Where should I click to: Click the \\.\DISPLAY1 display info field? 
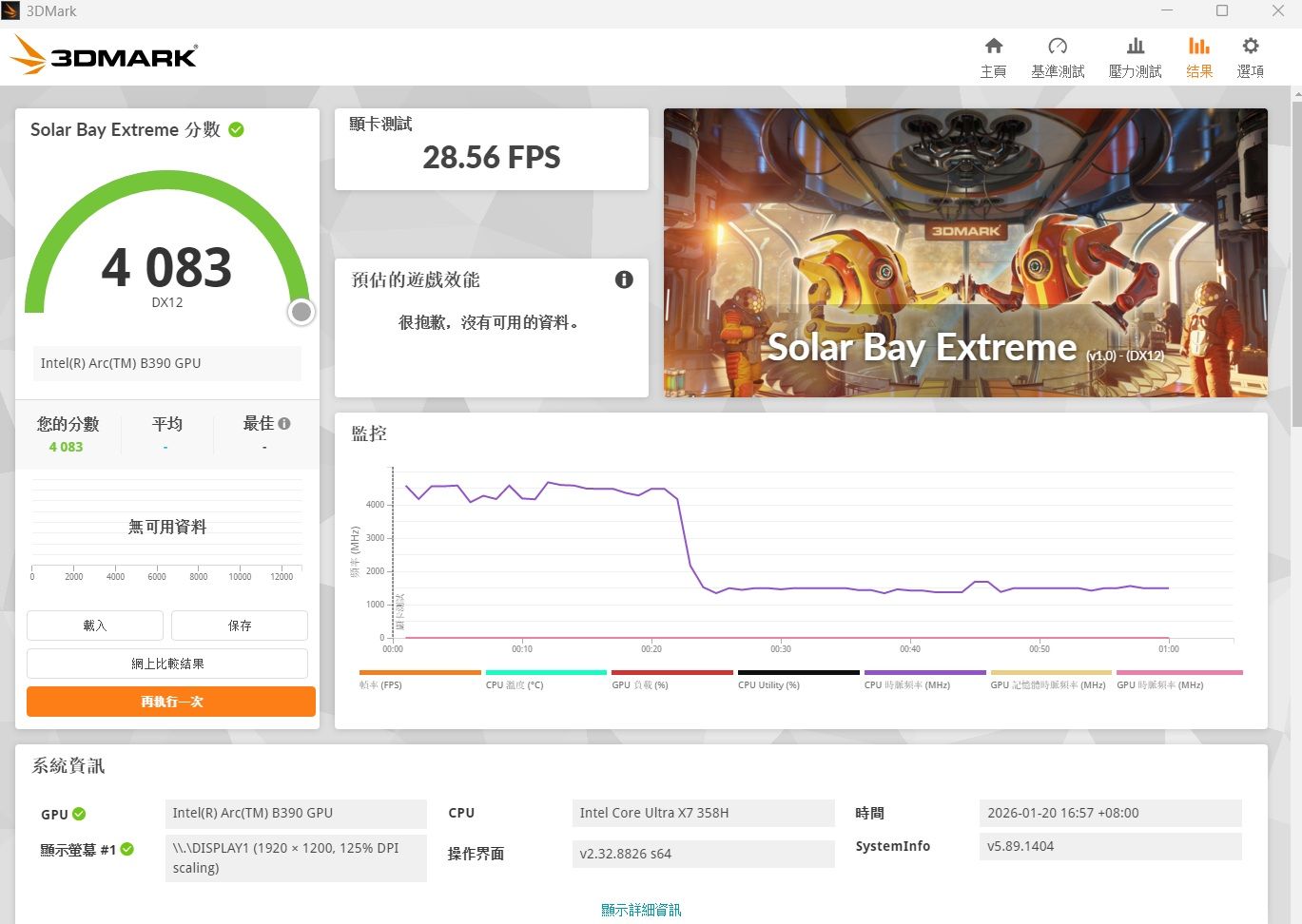click(296, 858)
